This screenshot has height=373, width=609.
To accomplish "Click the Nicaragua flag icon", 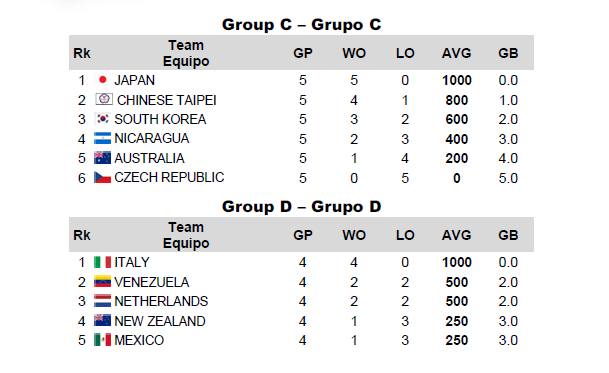I will pyautogui.click(x=103, y=138).
